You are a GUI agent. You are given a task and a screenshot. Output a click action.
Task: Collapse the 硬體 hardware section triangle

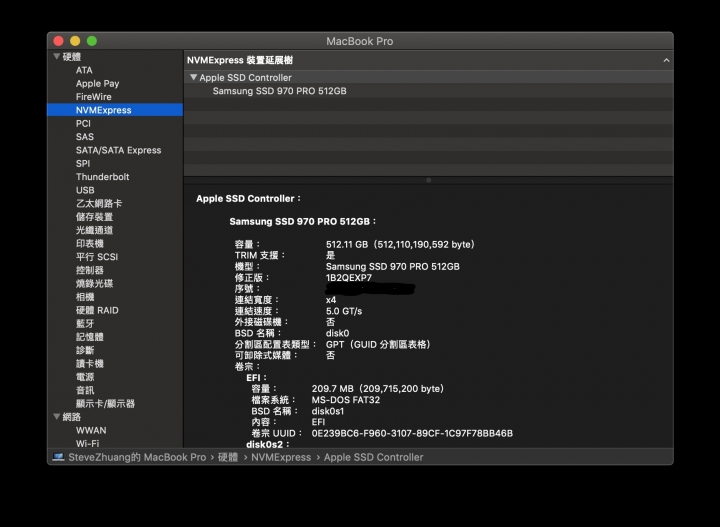pos(56,56)
